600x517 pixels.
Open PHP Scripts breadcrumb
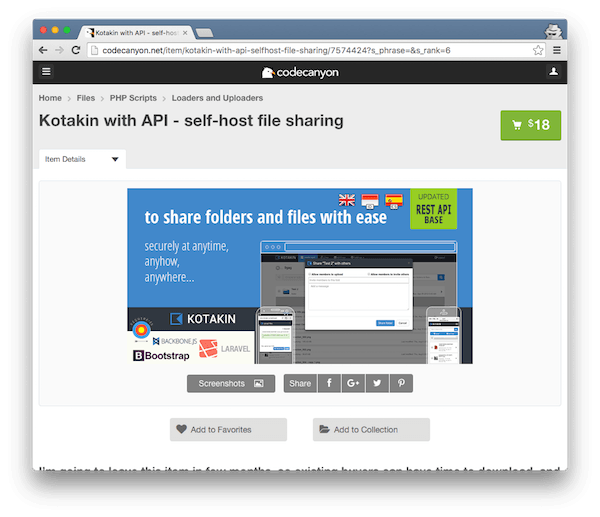coord(133,98)
